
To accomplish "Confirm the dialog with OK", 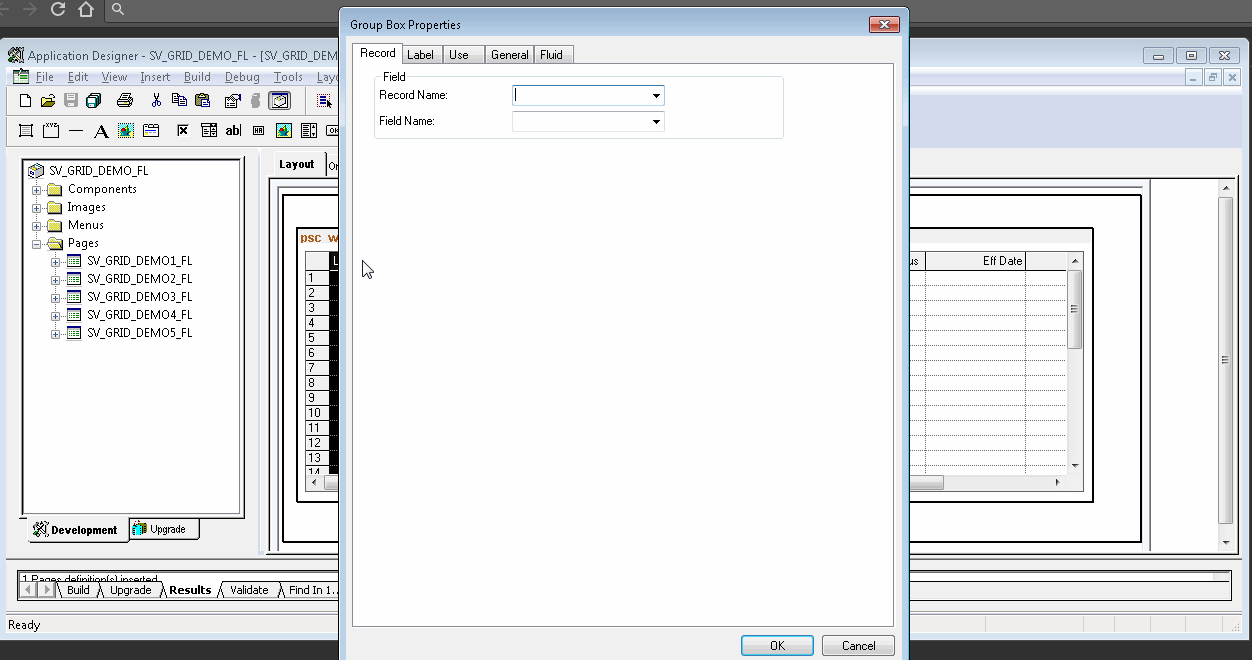I will [777, 645].
